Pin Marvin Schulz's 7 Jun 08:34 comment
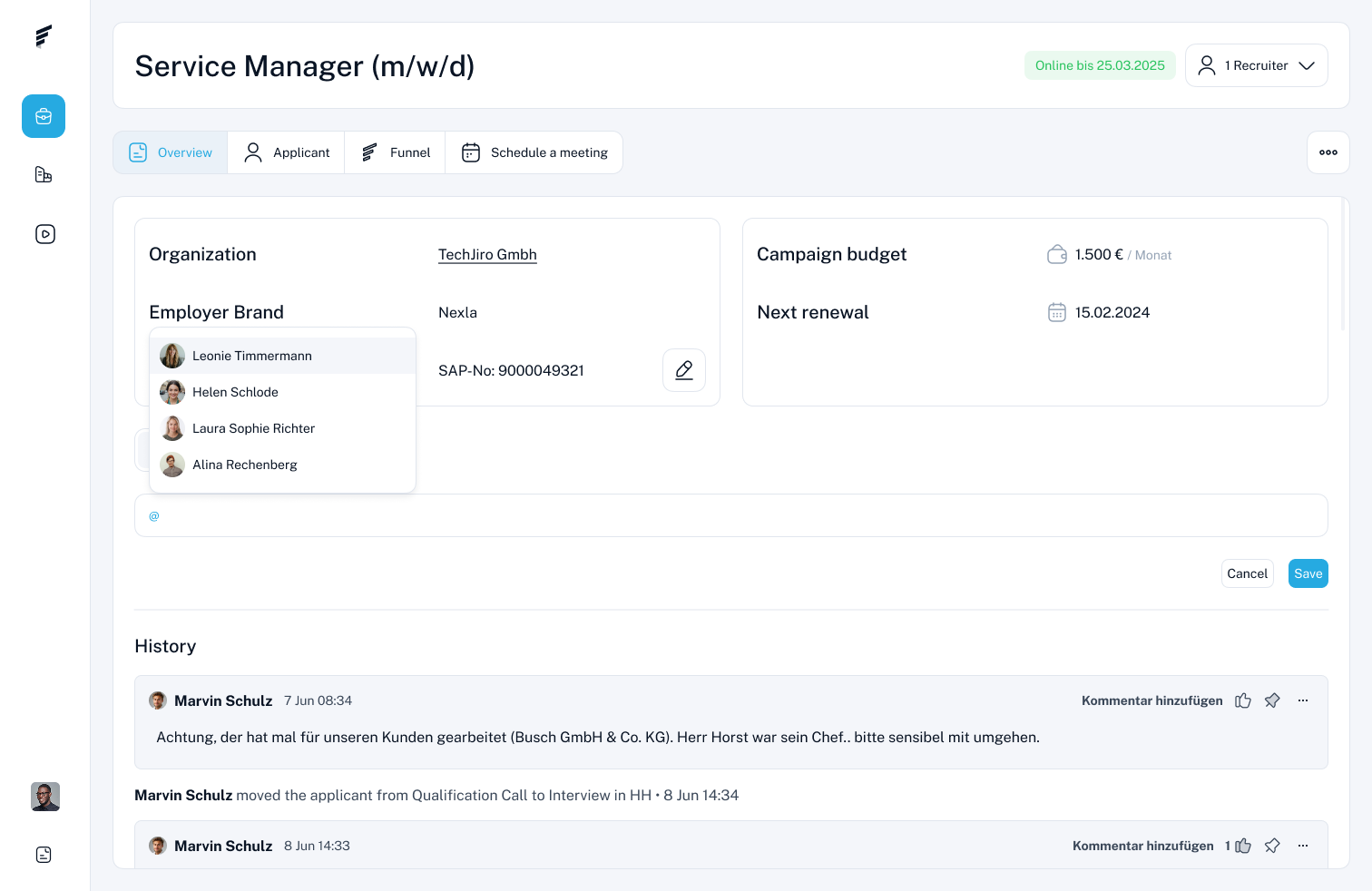This screenshot has width=1372, height=891. point(1272,700)
